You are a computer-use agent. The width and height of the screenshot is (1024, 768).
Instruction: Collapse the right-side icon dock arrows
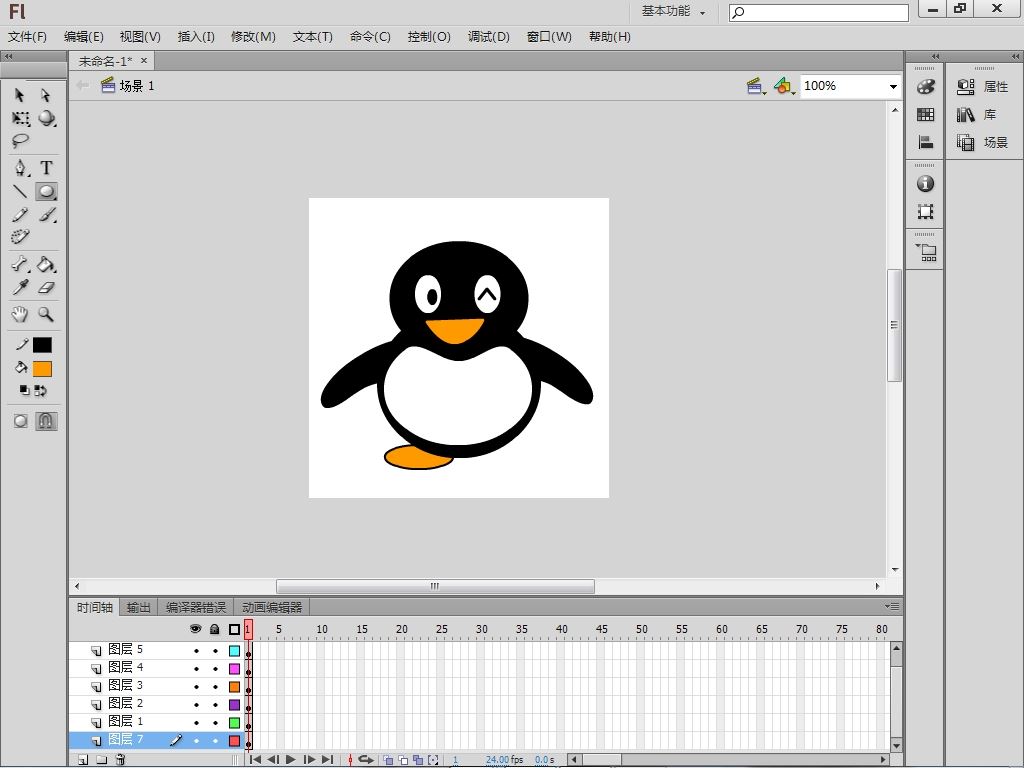coord(935,56)
